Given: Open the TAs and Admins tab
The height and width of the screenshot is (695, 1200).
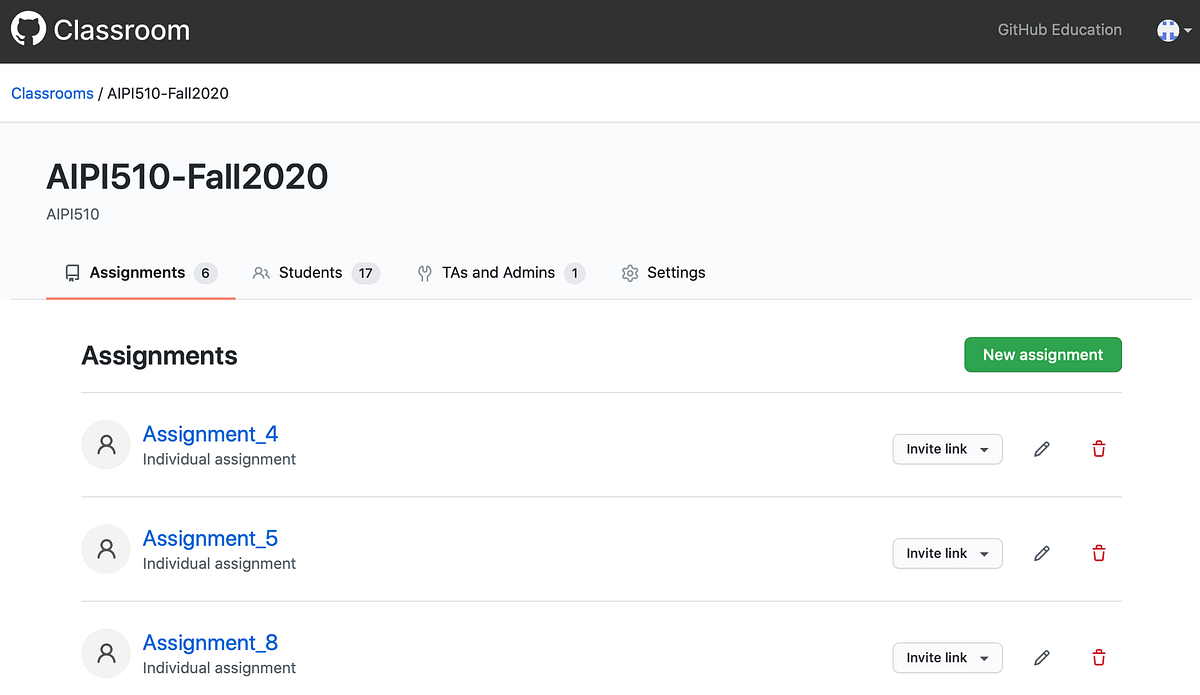Looking at the screenshot, I should coord(498,272).
